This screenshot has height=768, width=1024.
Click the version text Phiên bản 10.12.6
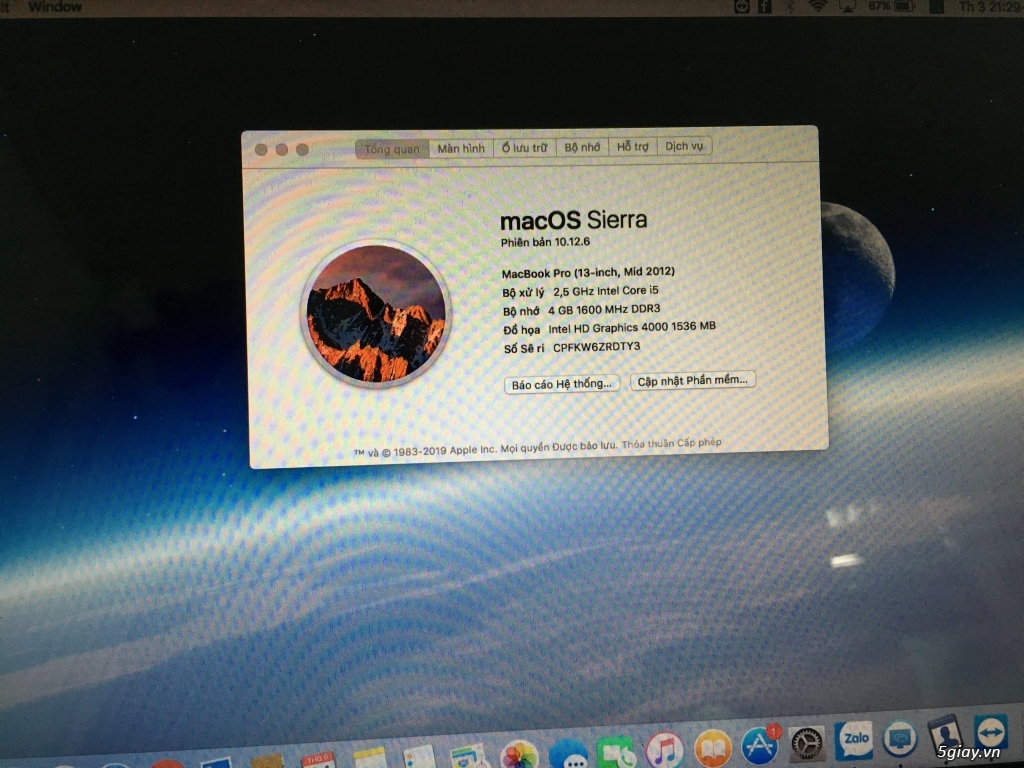coord(545,242)
